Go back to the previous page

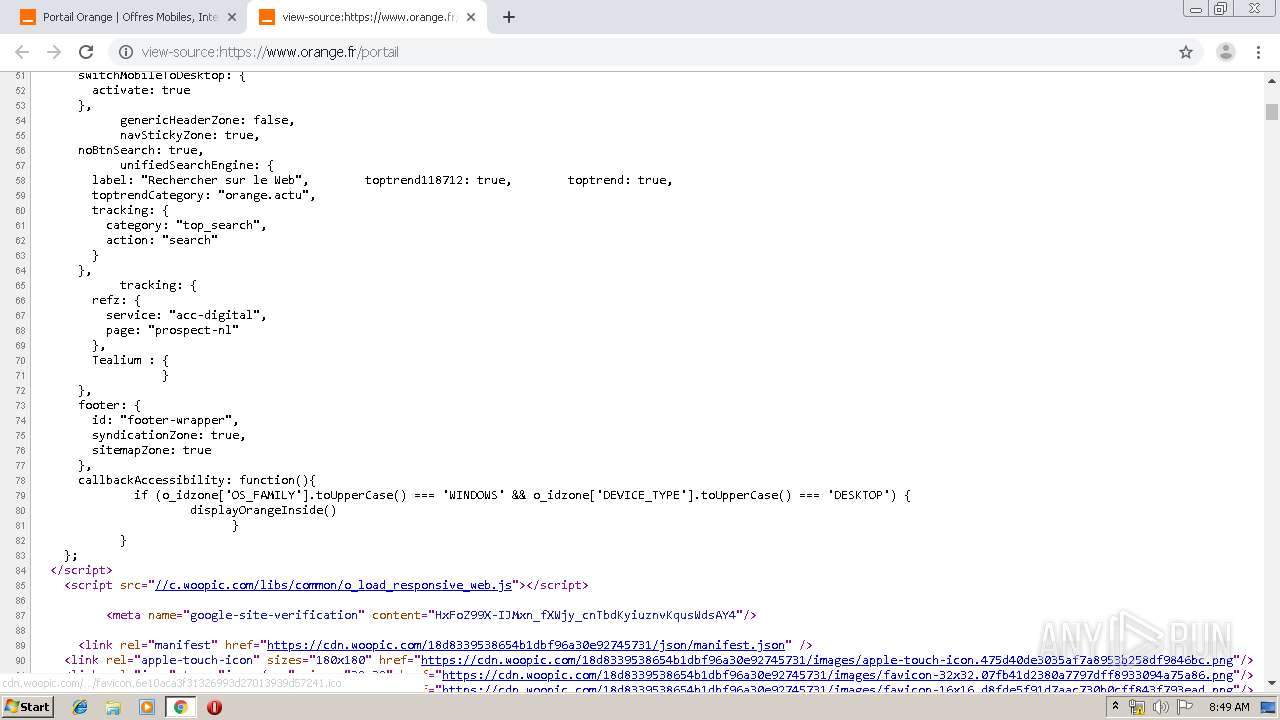point(22,52)
